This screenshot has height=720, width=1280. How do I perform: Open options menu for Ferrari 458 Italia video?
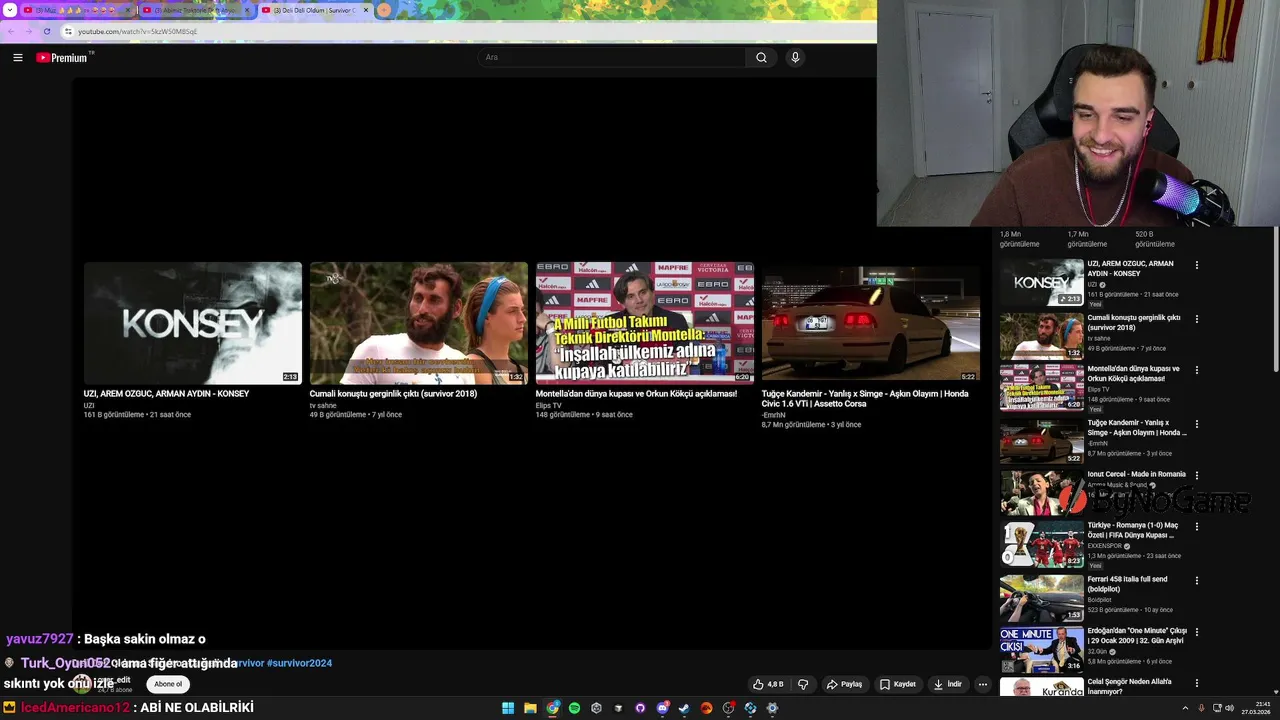tap(1196, 581)
